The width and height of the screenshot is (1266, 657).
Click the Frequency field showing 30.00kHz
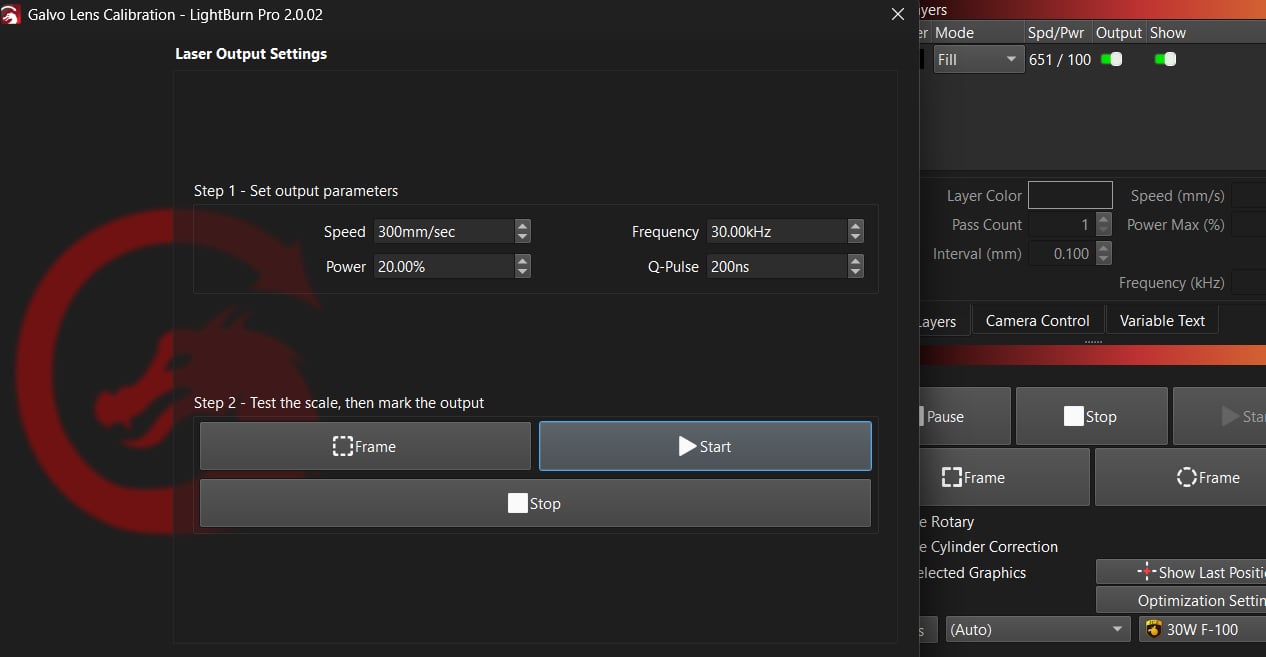776,232
